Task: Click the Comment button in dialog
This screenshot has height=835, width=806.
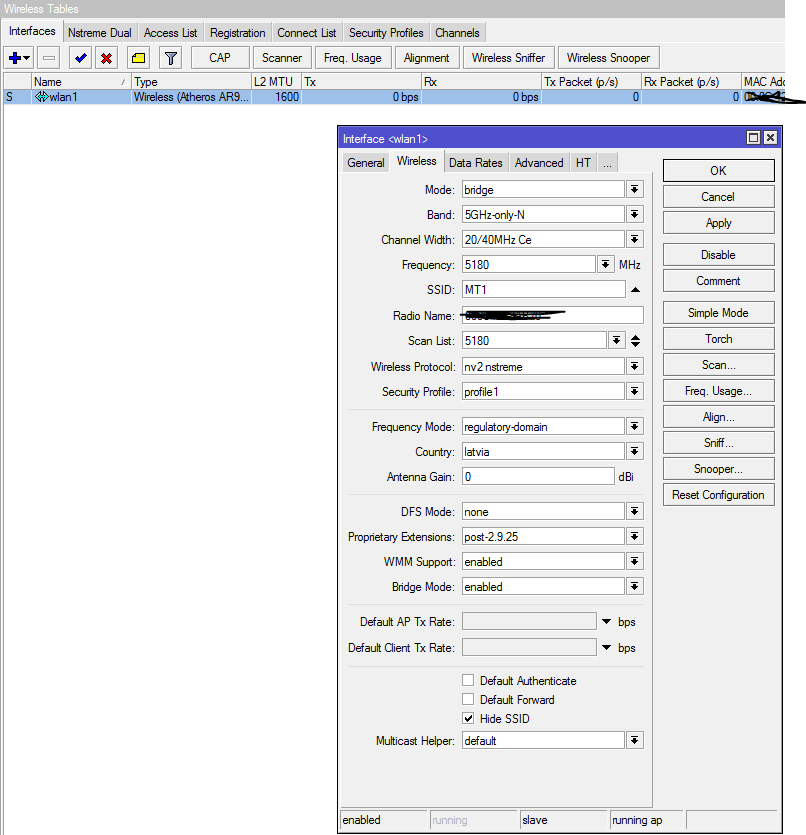Action: pyautogui.click(x=718, y=281)
